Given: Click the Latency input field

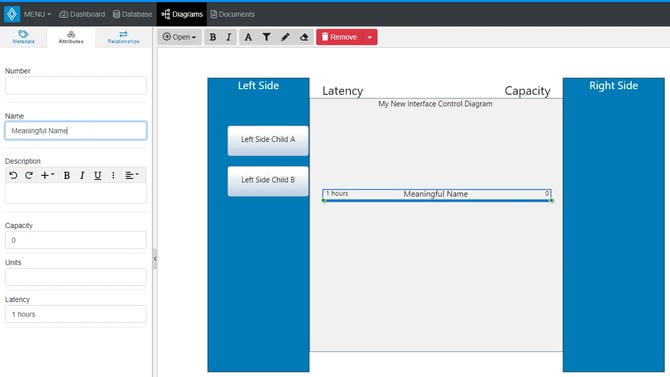Looking at the screenshot, I should [x=76, y=314].
